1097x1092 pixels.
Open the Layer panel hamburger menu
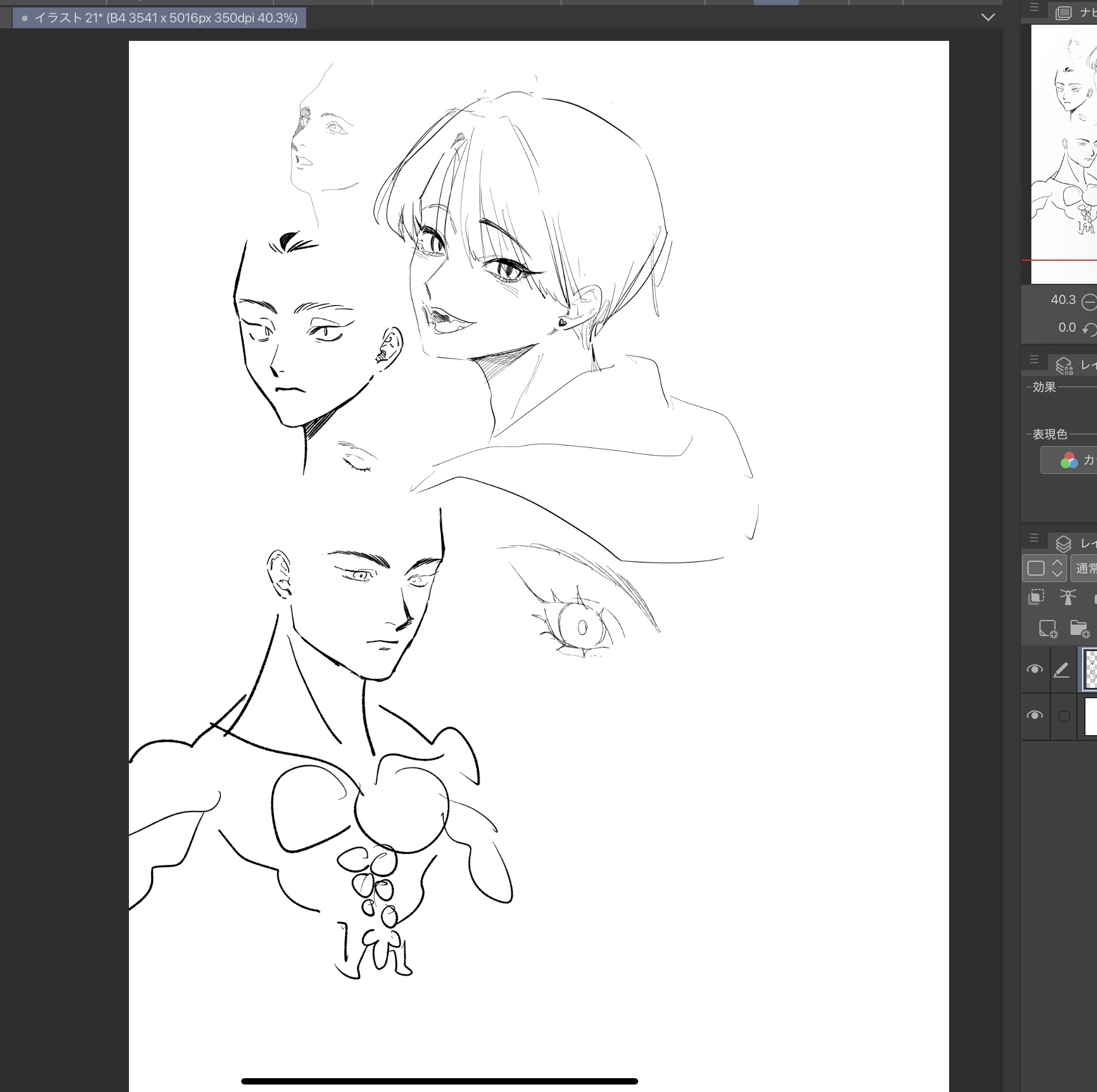1034,538
